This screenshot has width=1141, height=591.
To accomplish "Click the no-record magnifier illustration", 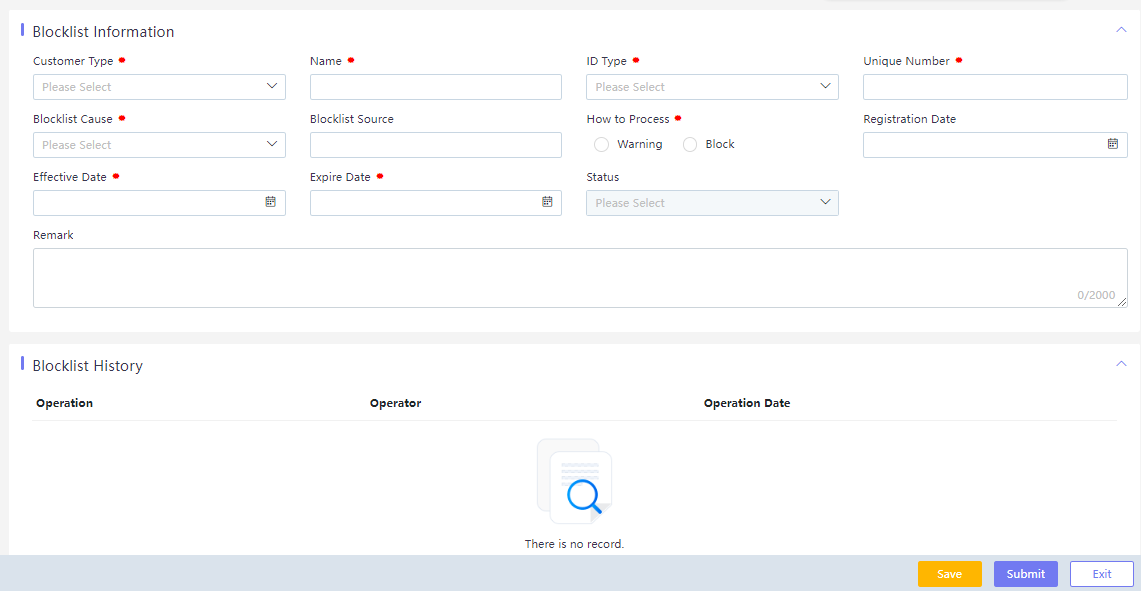I will [x=574, y=480].
